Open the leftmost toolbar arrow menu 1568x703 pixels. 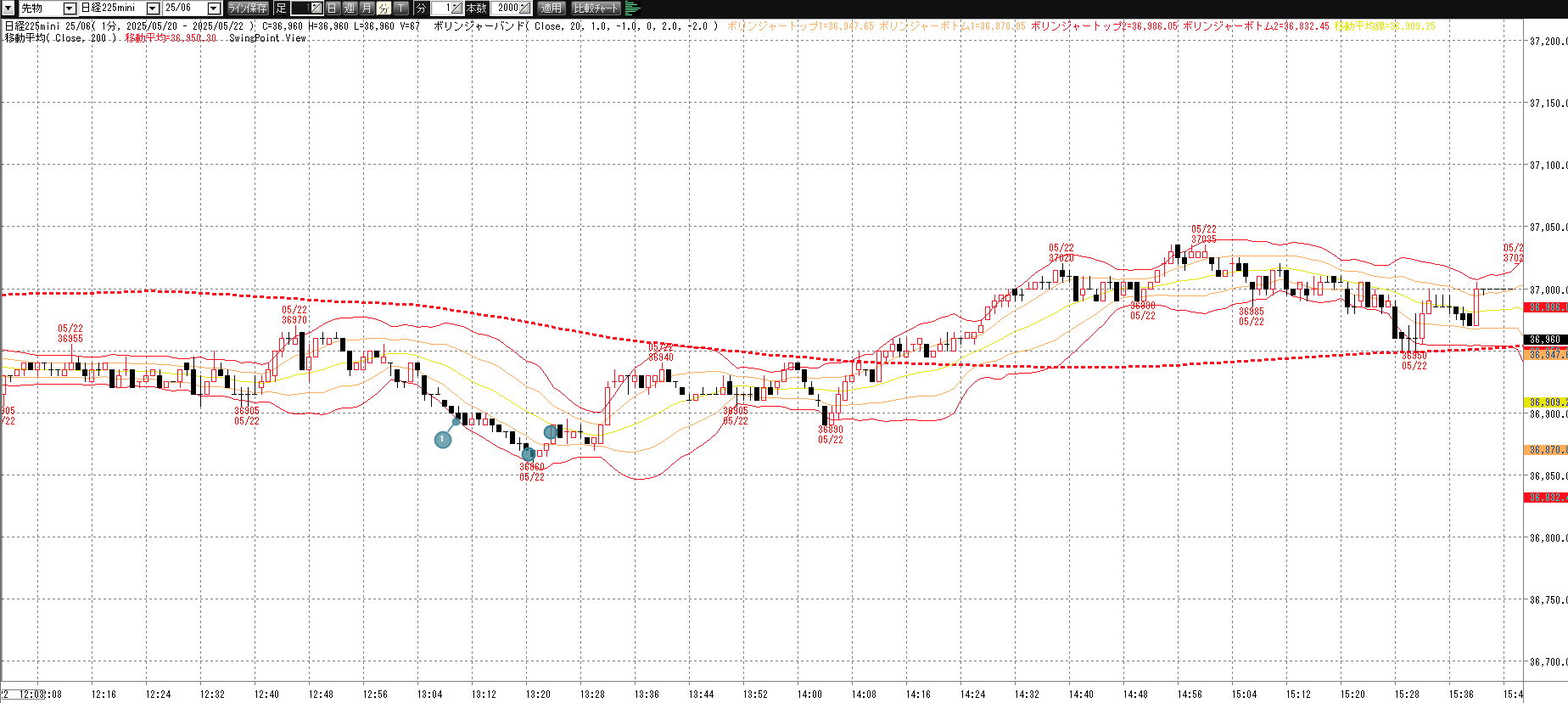pos(8,8)
